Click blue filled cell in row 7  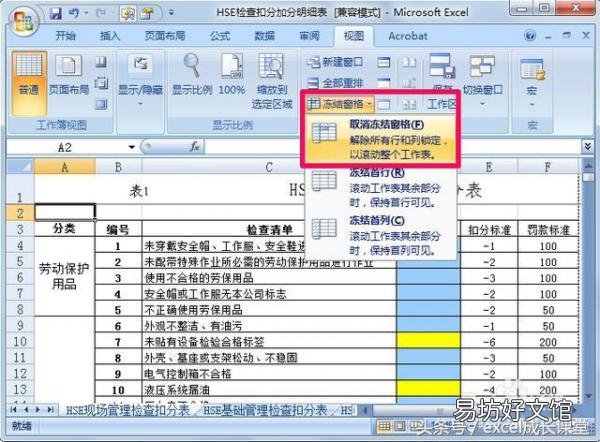(x=428, y=293)
